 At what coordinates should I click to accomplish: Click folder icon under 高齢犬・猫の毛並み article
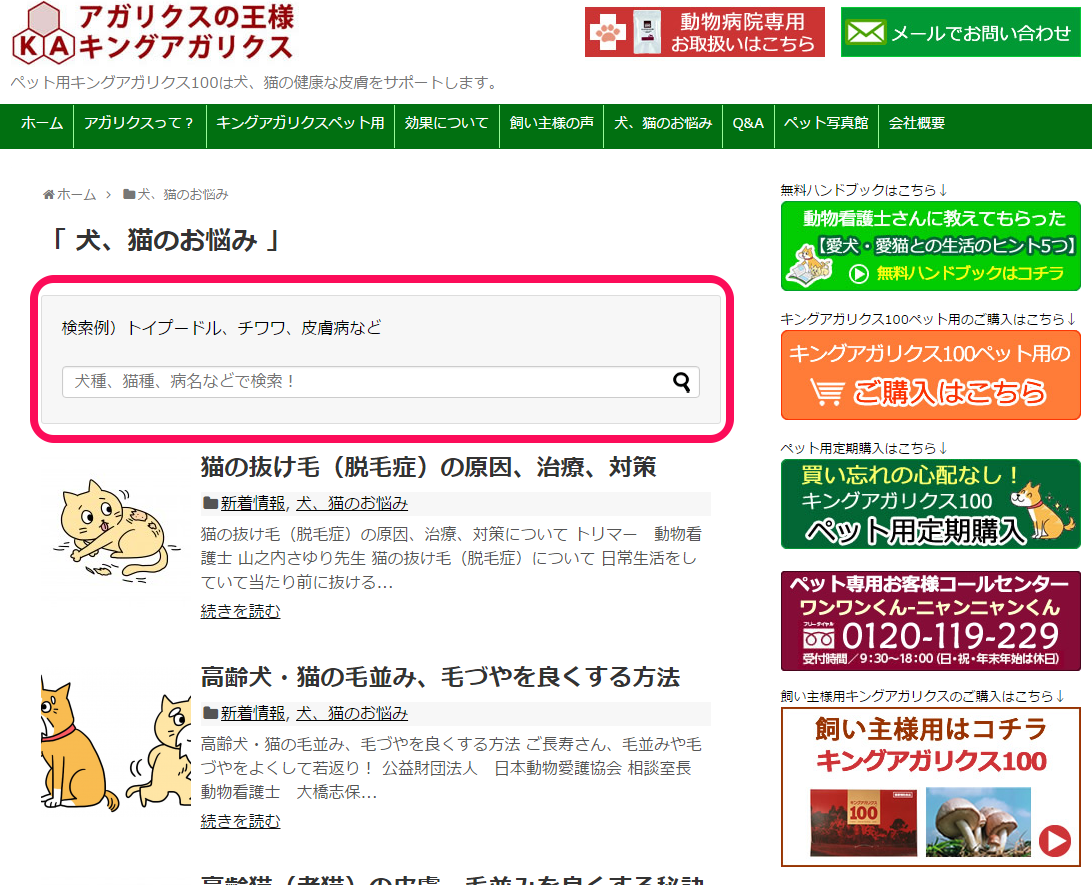point(210,713)
